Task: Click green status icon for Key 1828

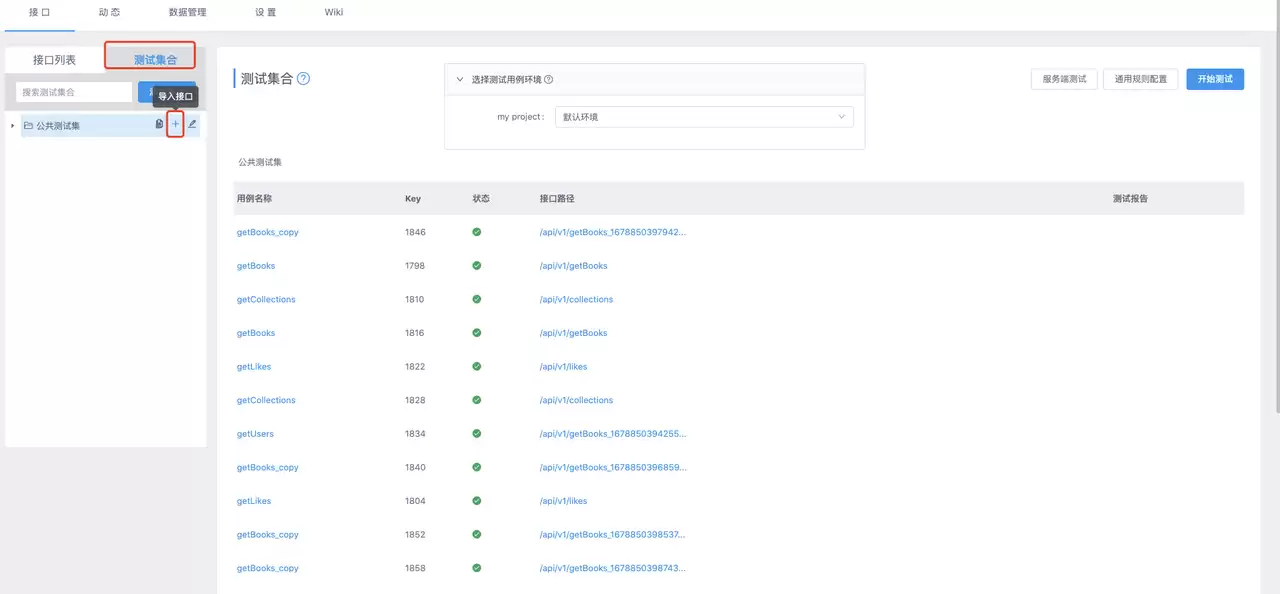Action: coord(476,400)
